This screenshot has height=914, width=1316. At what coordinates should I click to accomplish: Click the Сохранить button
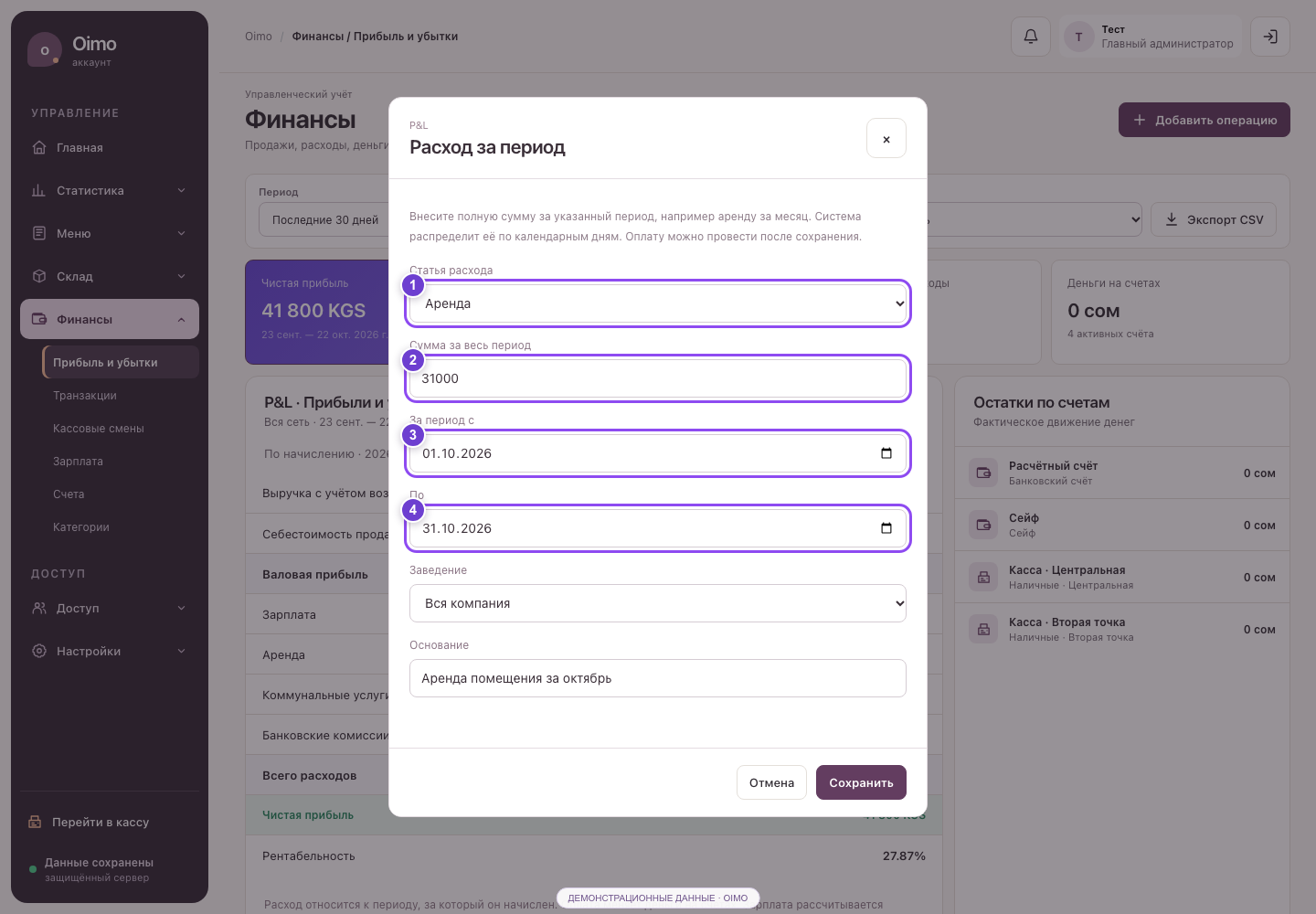click(x=861, y=782)
